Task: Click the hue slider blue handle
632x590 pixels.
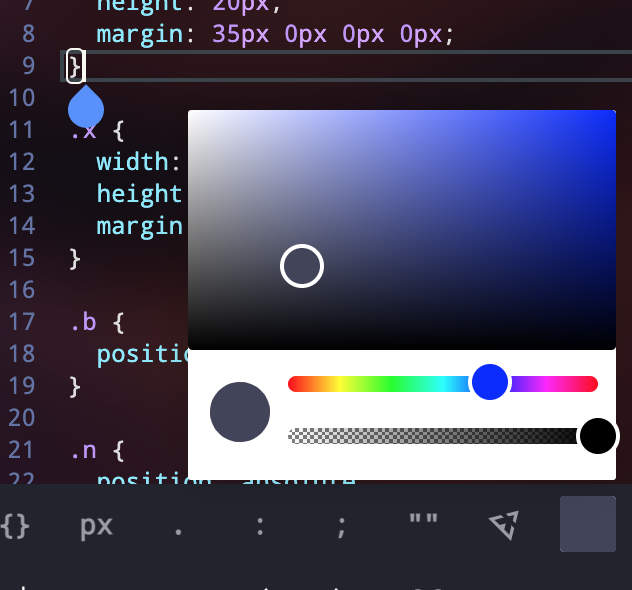Action: point(490,382)
